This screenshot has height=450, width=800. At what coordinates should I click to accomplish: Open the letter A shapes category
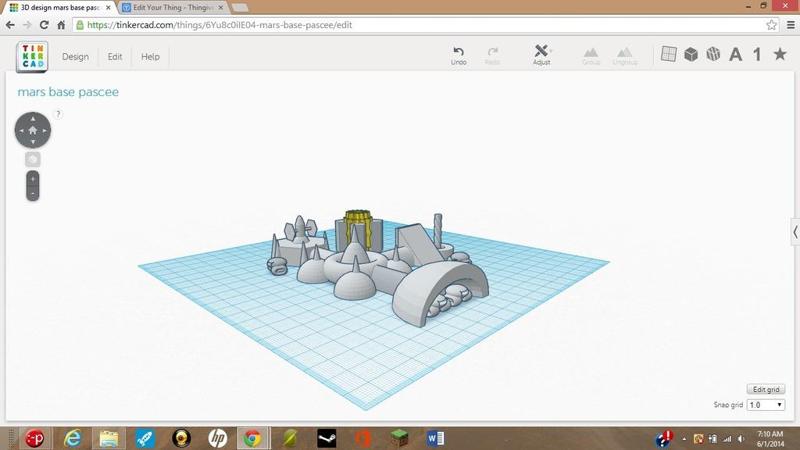tap(735, 55)
